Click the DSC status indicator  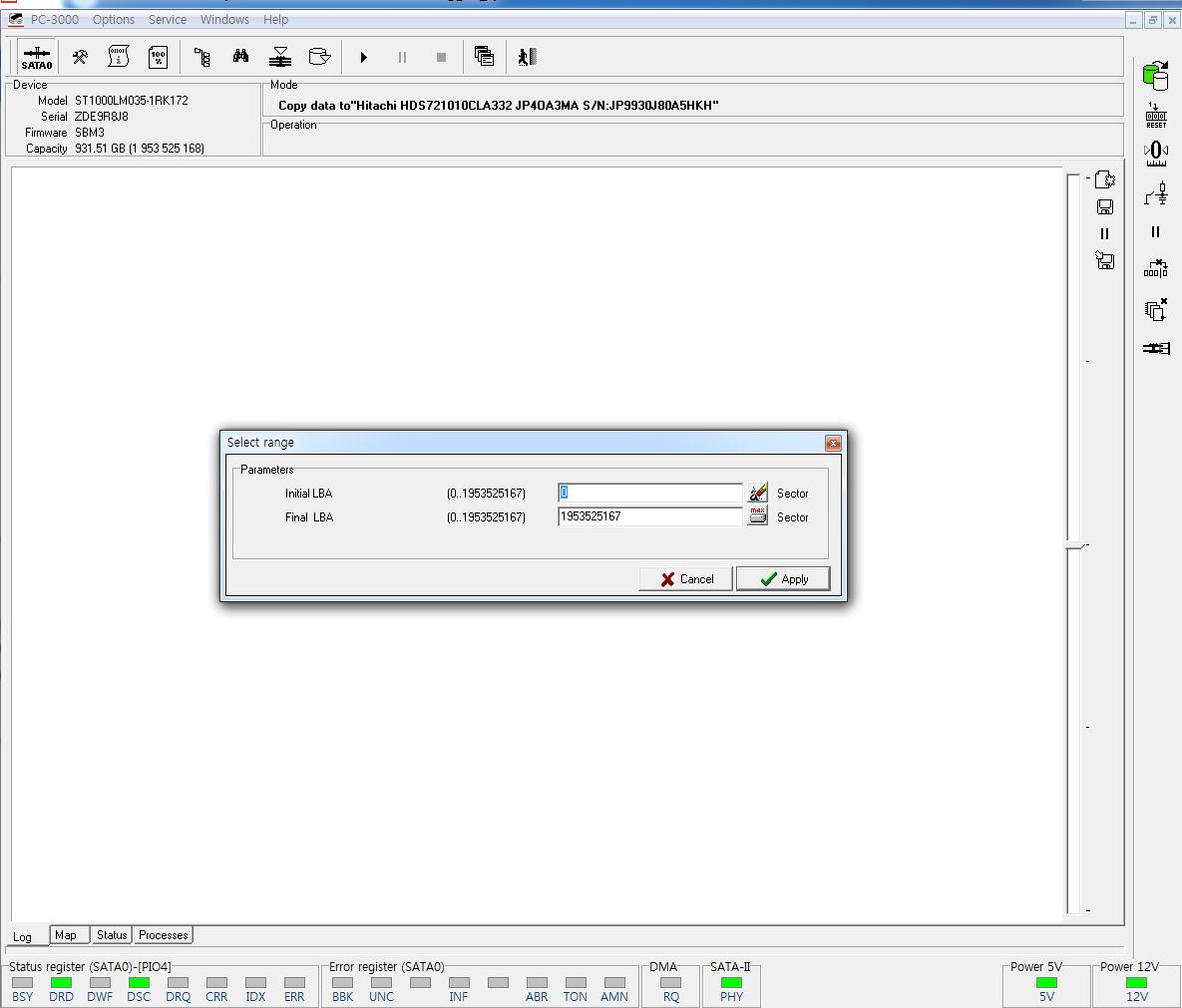(x=139, y=982)
